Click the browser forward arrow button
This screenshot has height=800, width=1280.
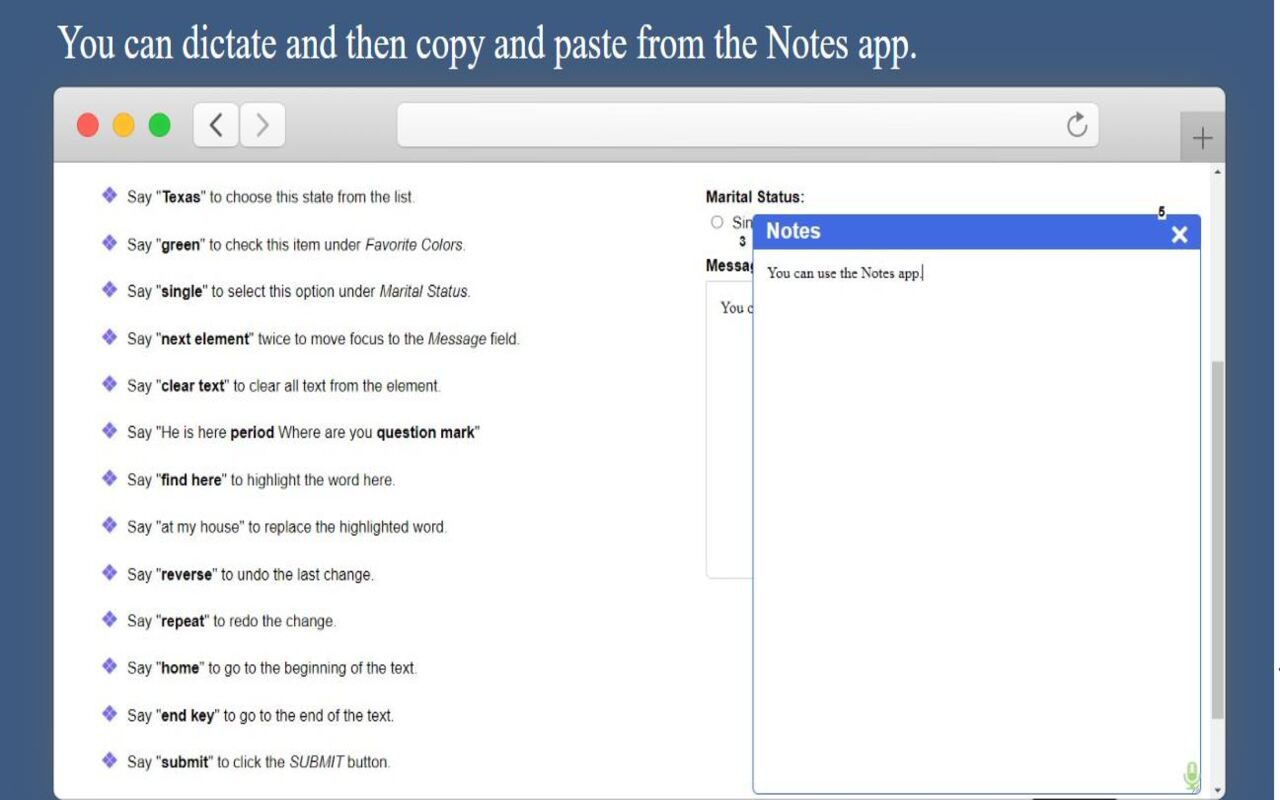(262, 125)
